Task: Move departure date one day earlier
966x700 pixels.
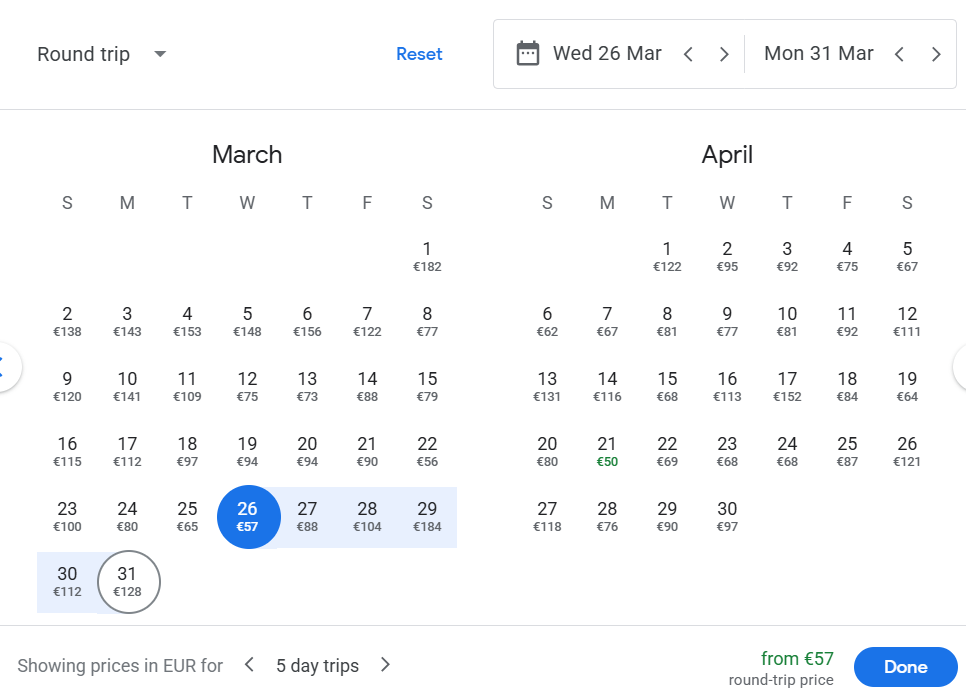Action: point(688,55)
